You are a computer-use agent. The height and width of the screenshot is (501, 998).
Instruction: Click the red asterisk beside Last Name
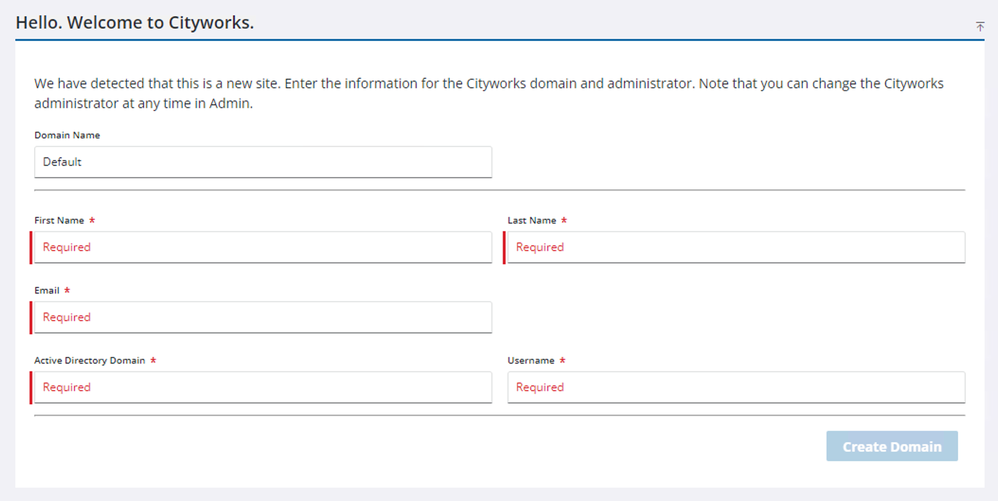[x=564, y=220]
